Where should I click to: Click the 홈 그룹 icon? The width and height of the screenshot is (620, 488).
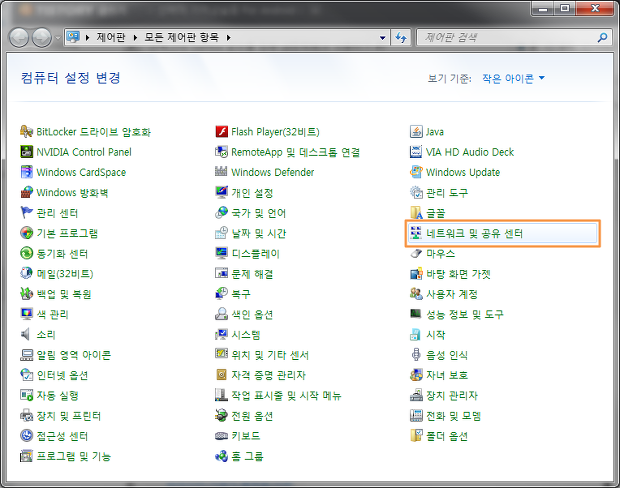pos(221,456)
